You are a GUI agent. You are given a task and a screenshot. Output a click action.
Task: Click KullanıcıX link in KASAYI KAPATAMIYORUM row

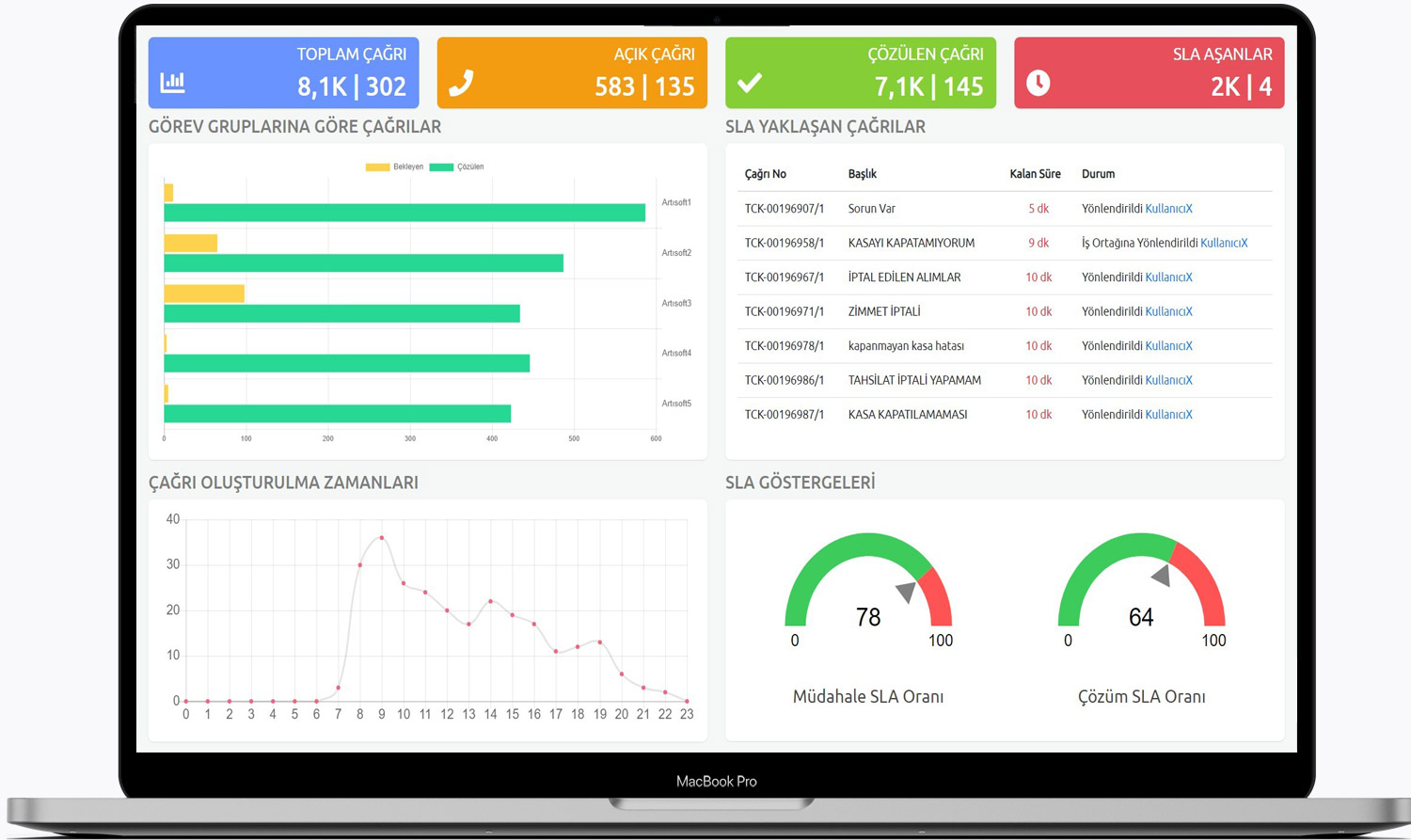coord(1224,243)
